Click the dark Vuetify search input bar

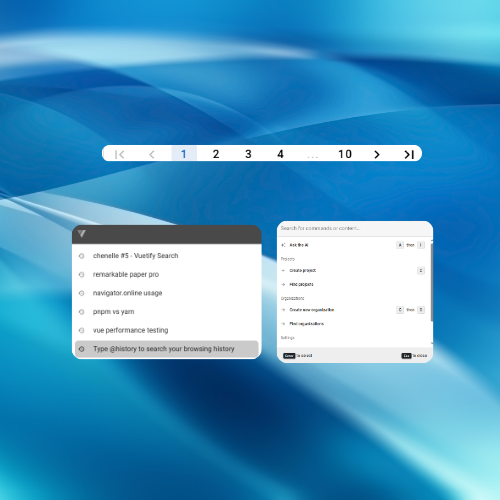[167, 234]
